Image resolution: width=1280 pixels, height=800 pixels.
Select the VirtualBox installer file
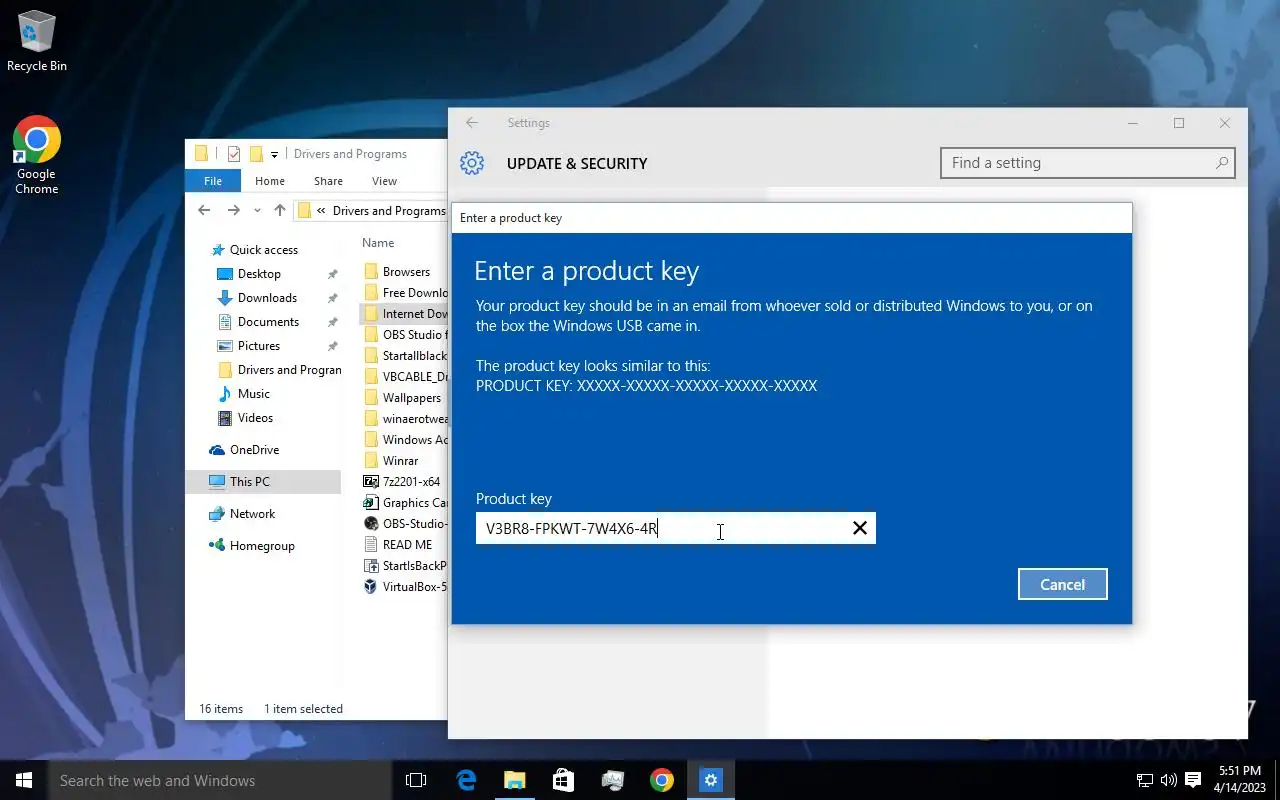tap(414, 587)
